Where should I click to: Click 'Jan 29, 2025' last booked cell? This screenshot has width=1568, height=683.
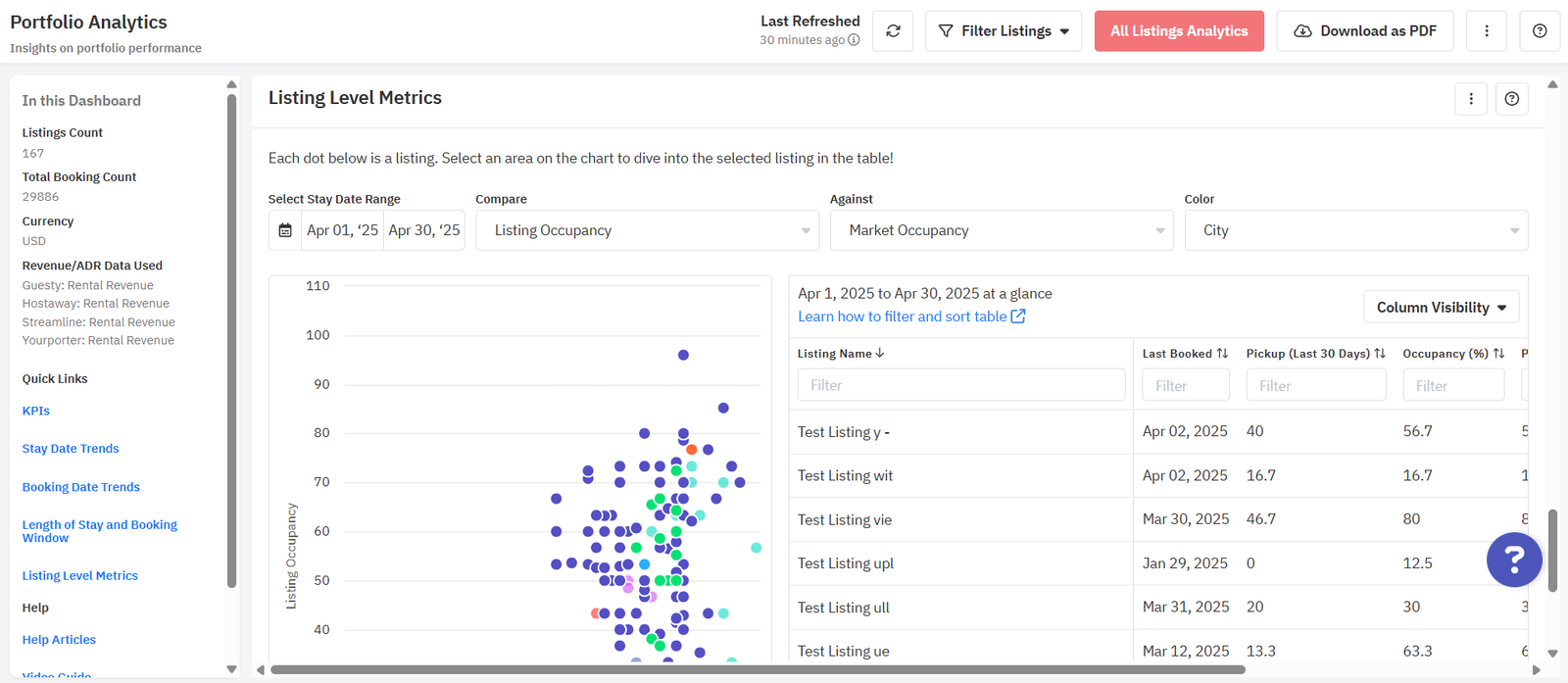click(x=1185, y=563)
